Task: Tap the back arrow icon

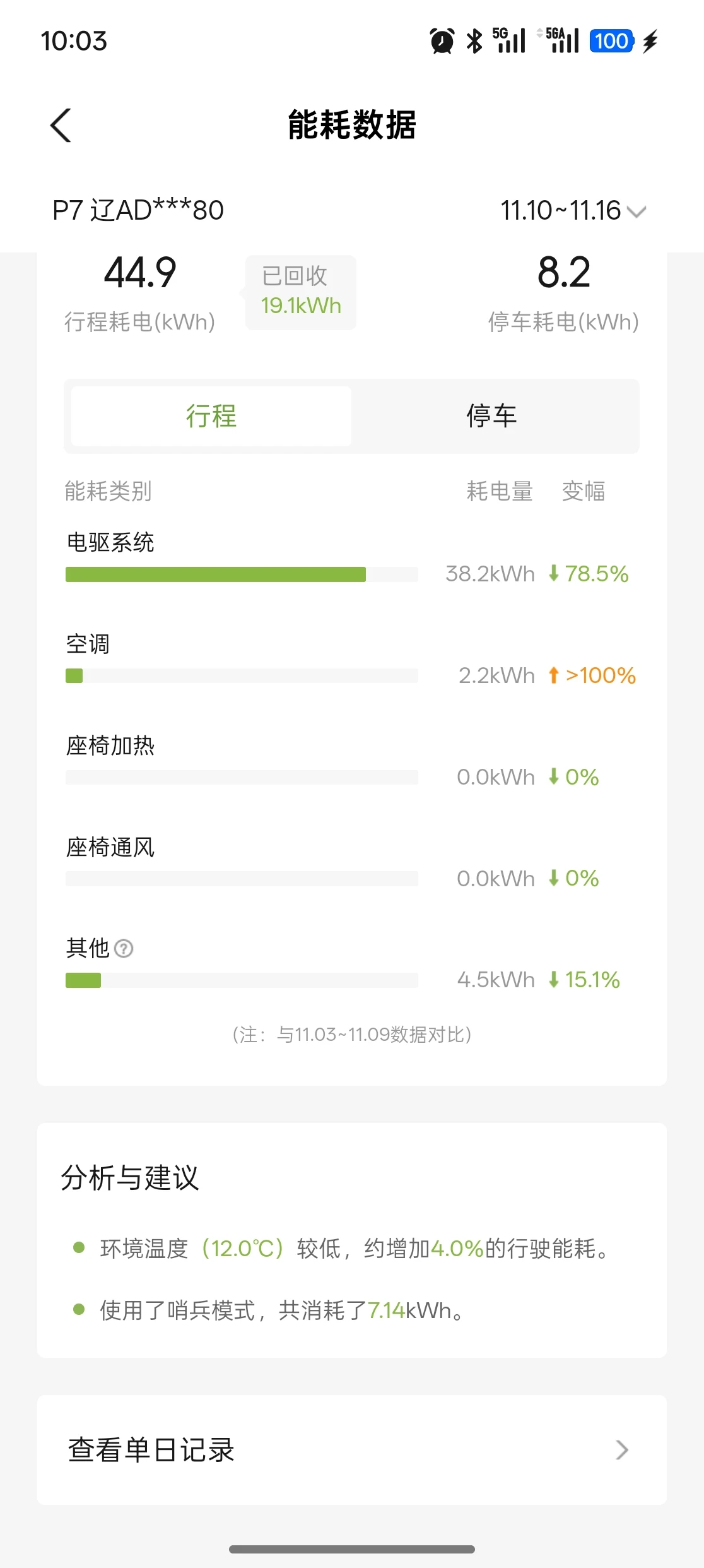Action: [61, 125]
